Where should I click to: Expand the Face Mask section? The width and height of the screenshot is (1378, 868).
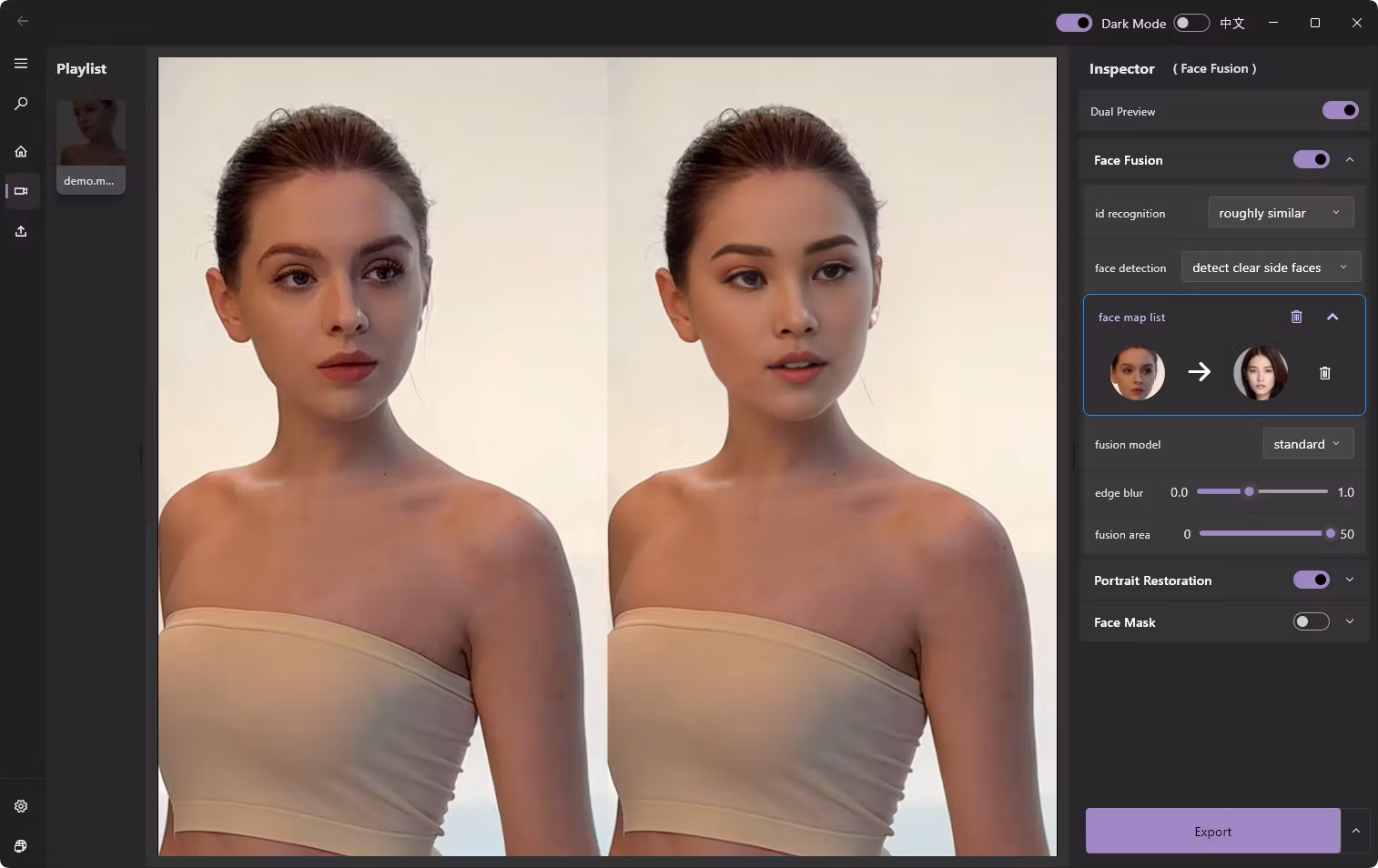[1350, 621]
